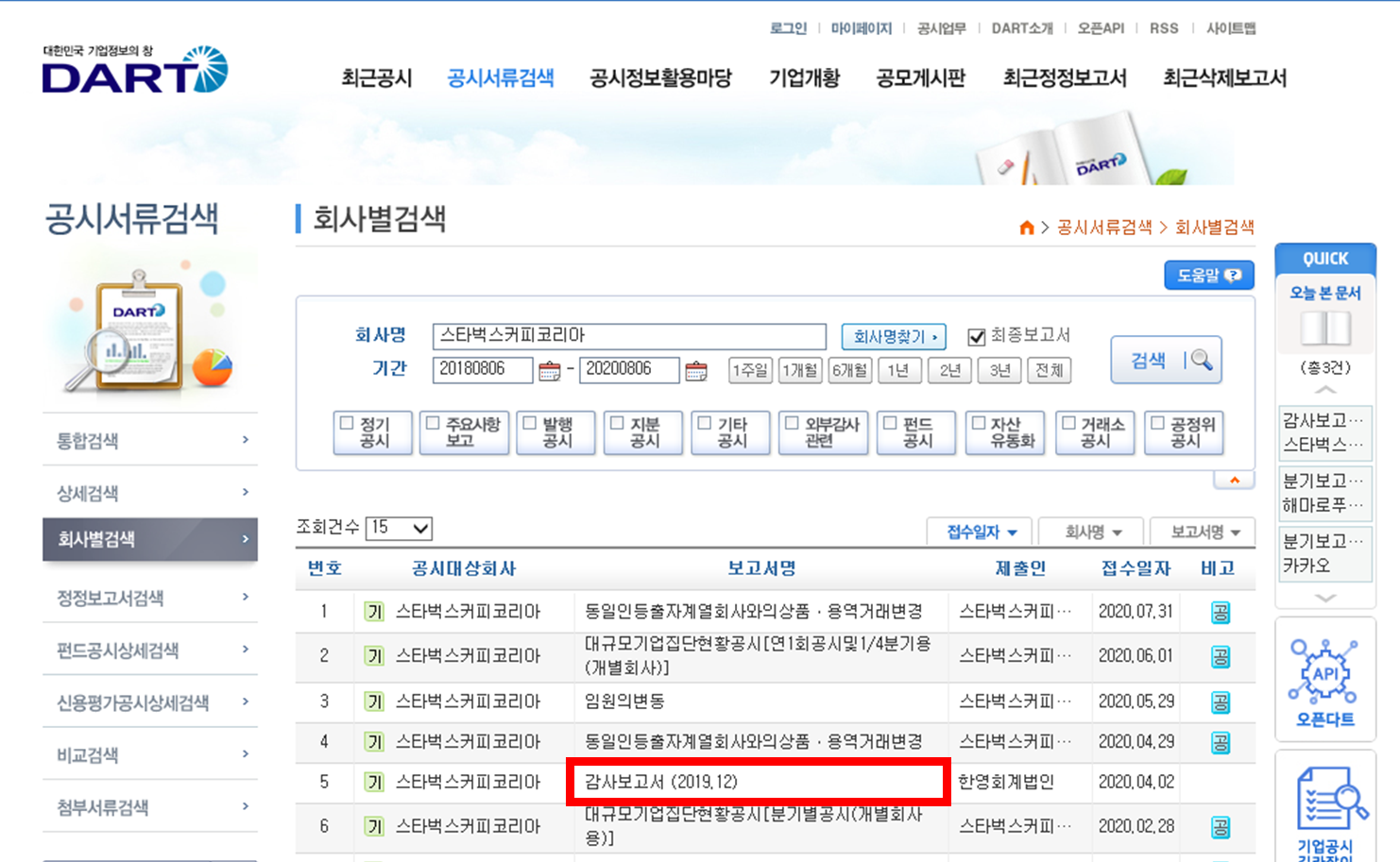Check the 주요사항보고 checkbox
This screenshot has width=1400, height=862.
[433, 423]
